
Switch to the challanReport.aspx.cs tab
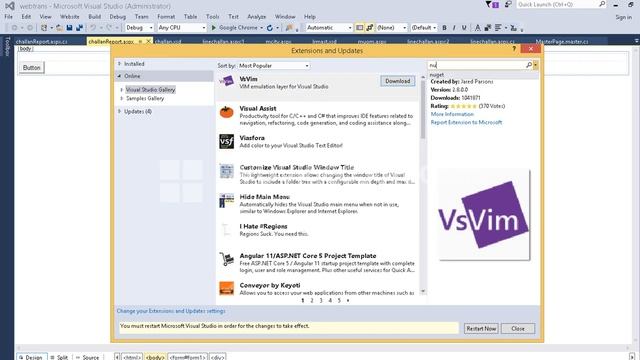(x=42, y=42)
